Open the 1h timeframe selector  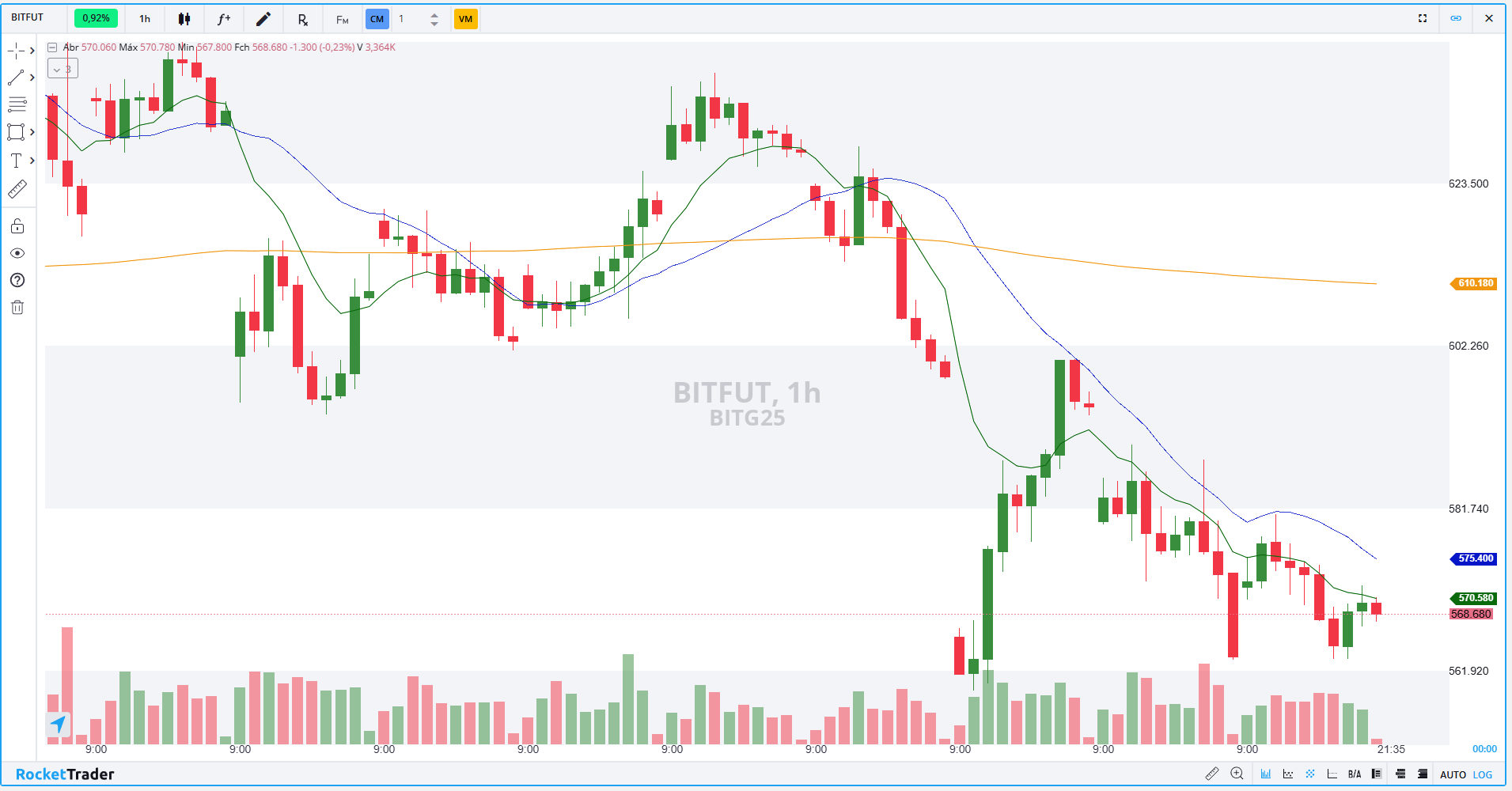pyautogui.click(x=144, y=17)
